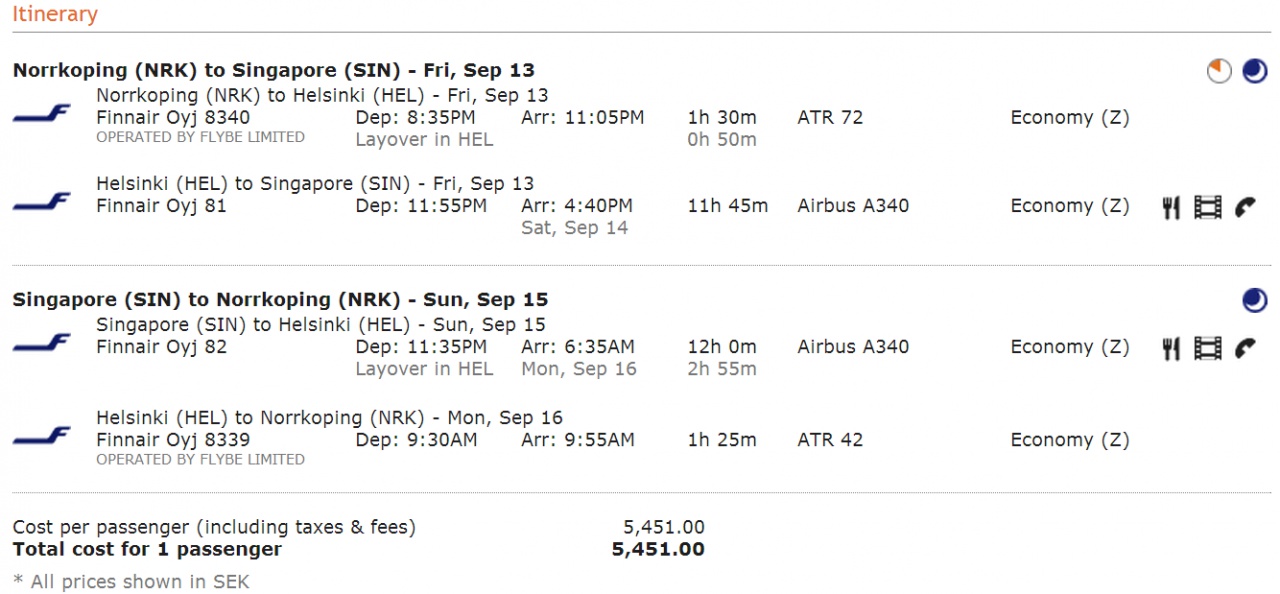Click the phone icon on Finnair flight 82
Screen dimensions: 1280x594
pyautogui.click(x=1245, y=348)
